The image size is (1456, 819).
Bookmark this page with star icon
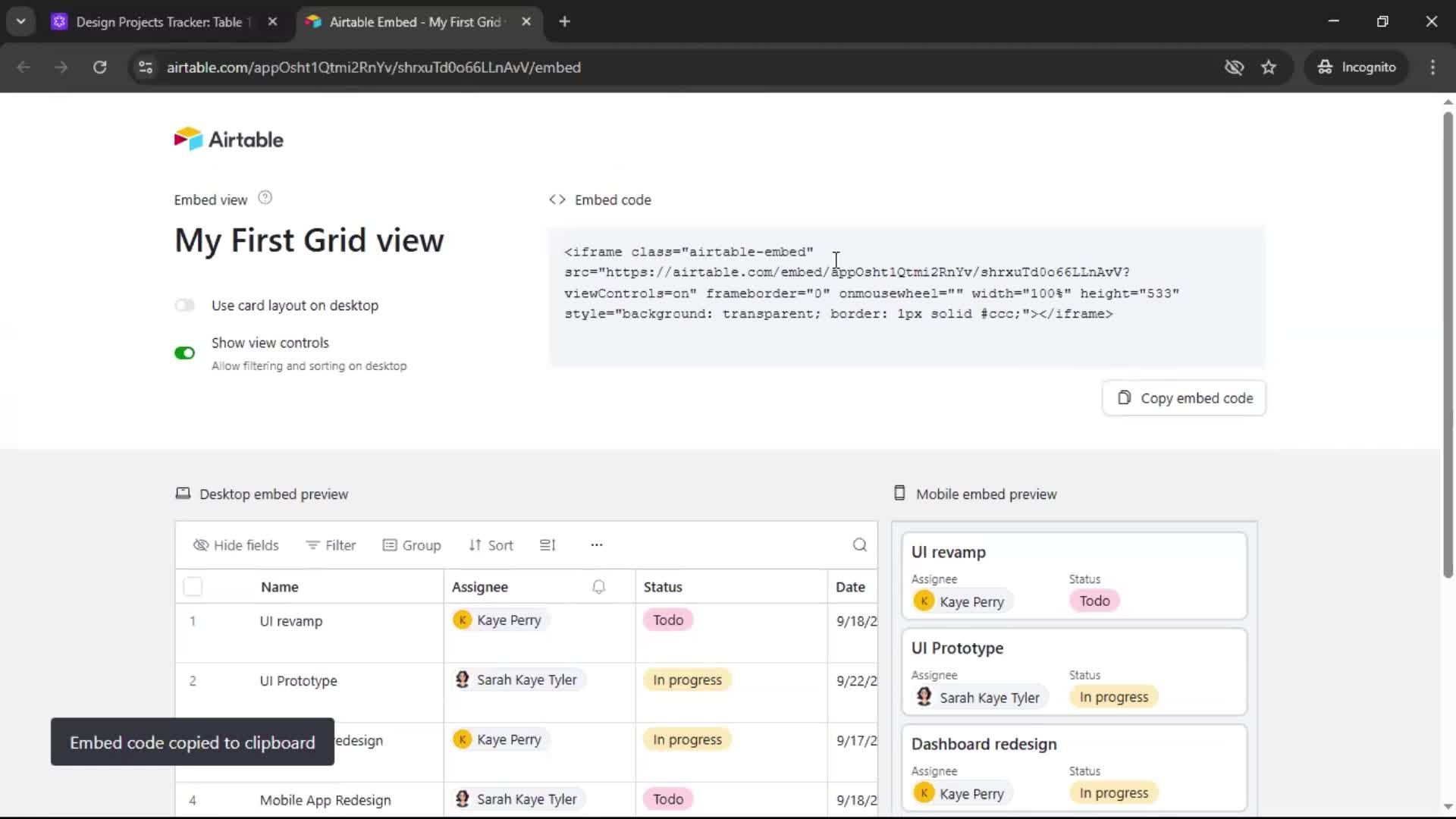[x=1269, y=67]
